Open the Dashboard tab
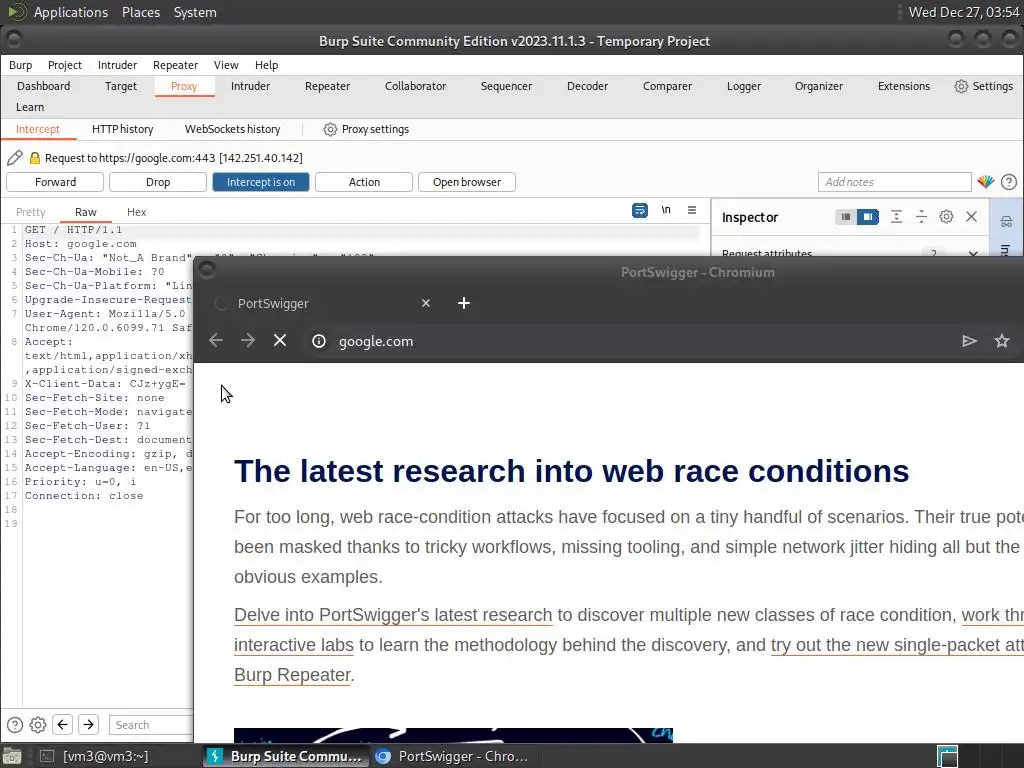Image resolution: width=1024 pixels, height=768 pixels. [x=43, y=86]
